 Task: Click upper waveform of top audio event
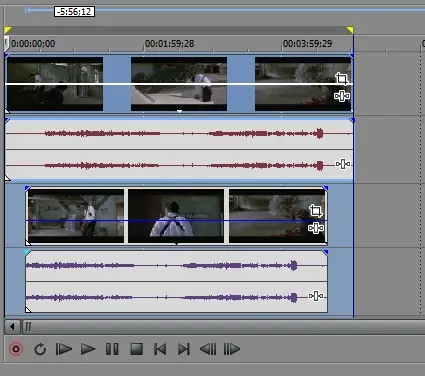pos(179,134)
